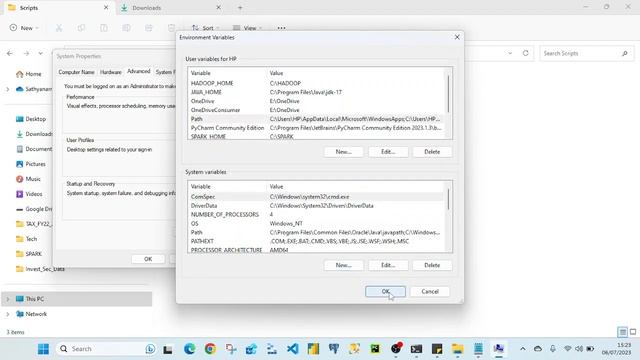Select the JAVA_HOME user variable

(x=317, y=92)
